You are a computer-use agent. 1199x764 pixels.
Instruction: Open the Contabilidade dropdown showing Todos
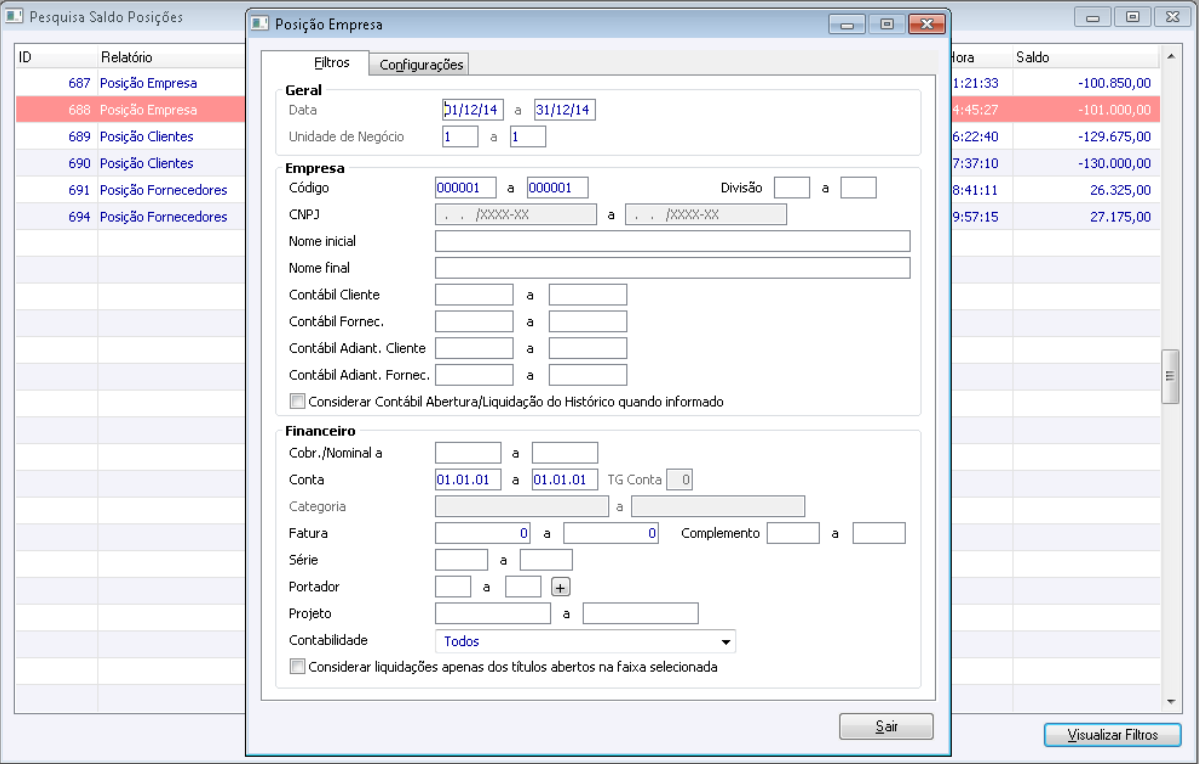pos(585,641)
